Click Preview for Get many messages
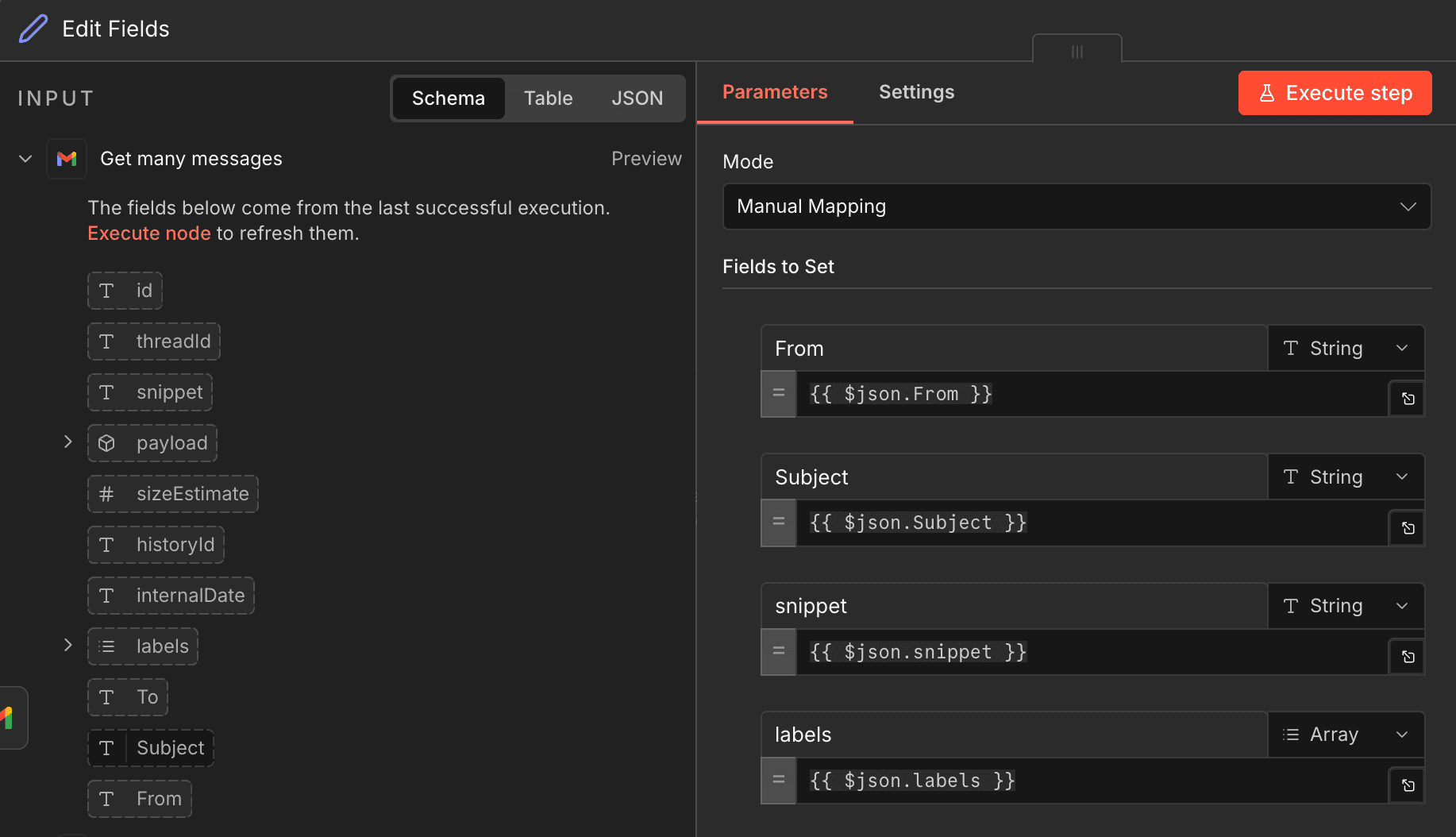This screenshot has height=837, width=1456. point(646,158)
